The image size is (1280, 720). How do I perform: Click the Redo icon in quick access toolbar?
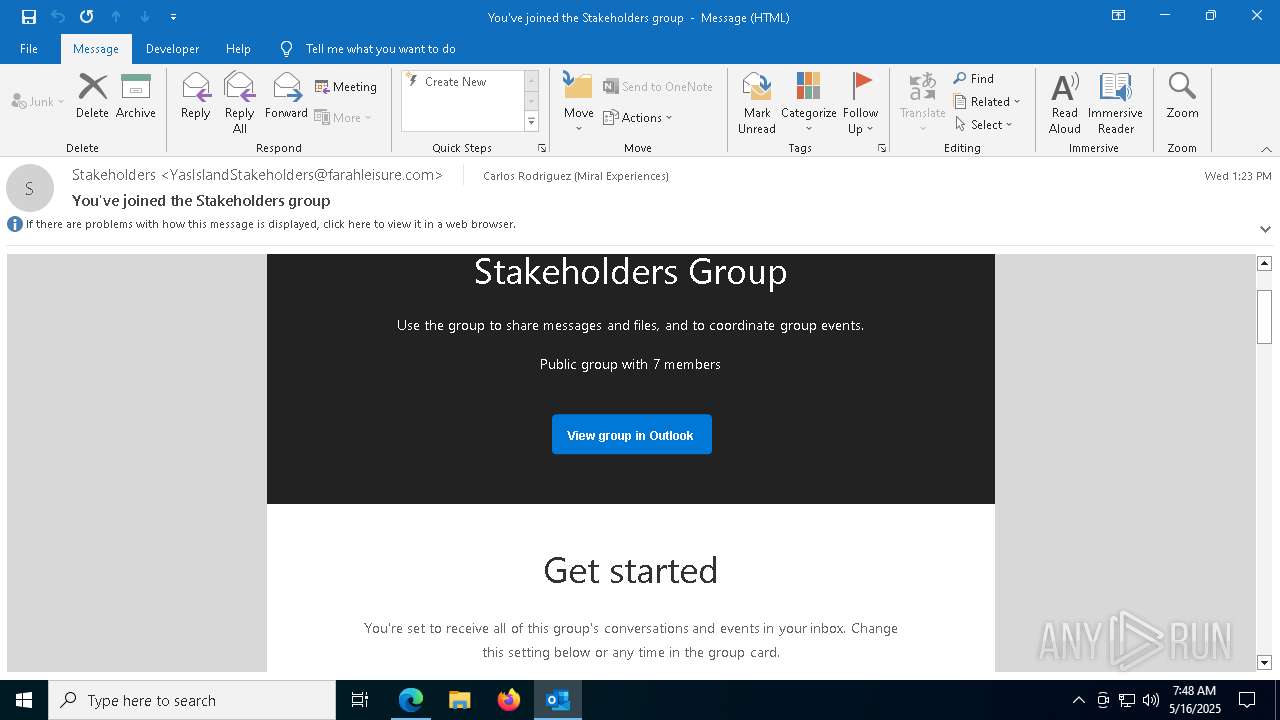87,17
